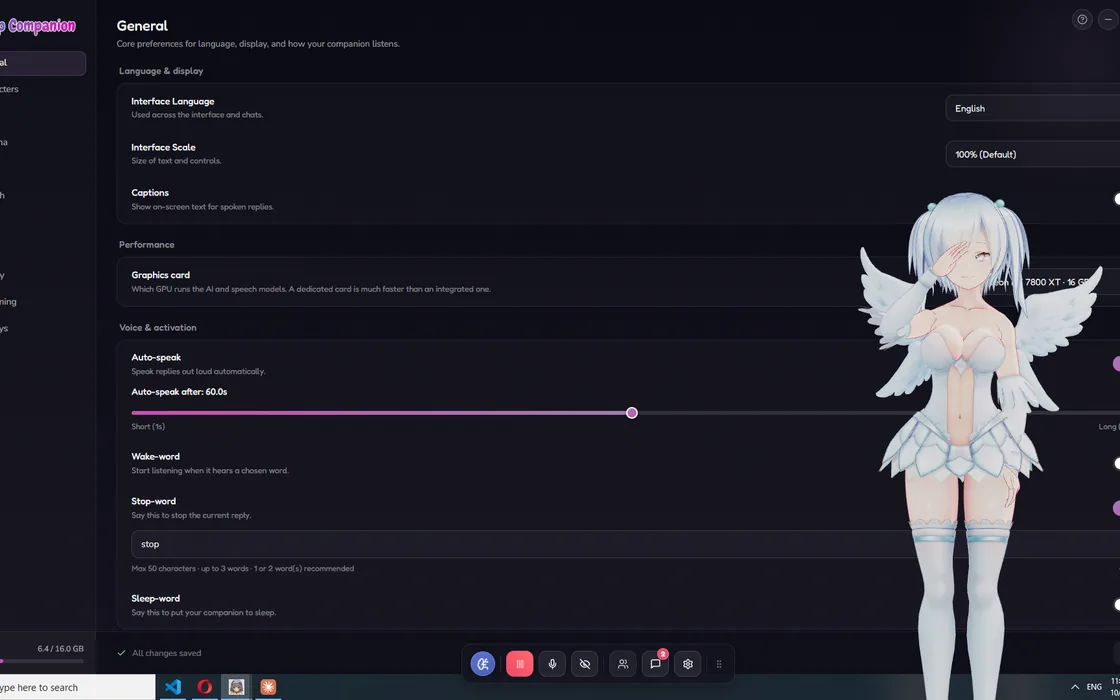The image size is (1120, 700).
Task: Open the Interface Scale dropdown
Action: tap(1033, 154)
